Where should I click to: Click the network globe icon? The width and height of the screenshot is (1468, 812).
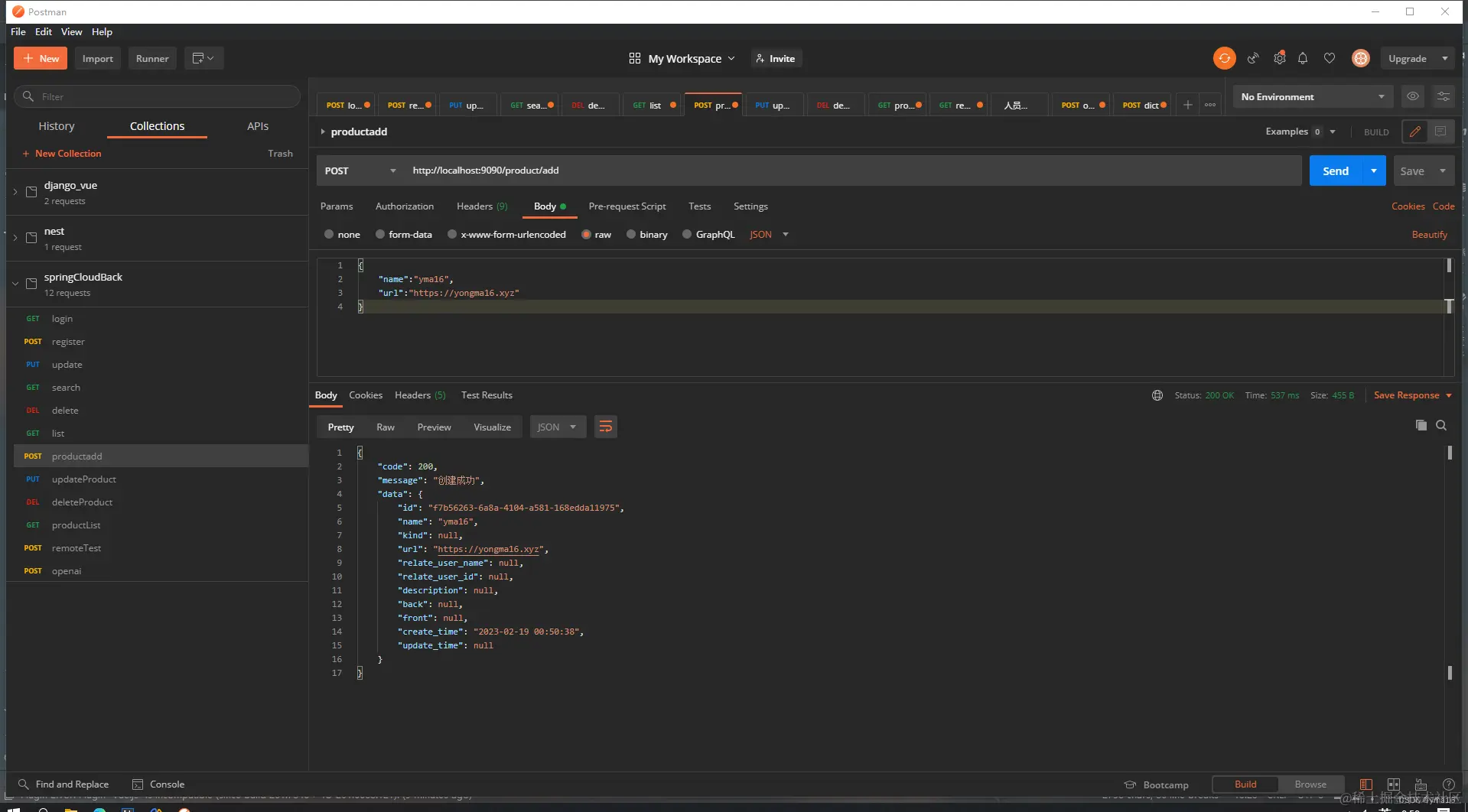tap(1157, 395)
